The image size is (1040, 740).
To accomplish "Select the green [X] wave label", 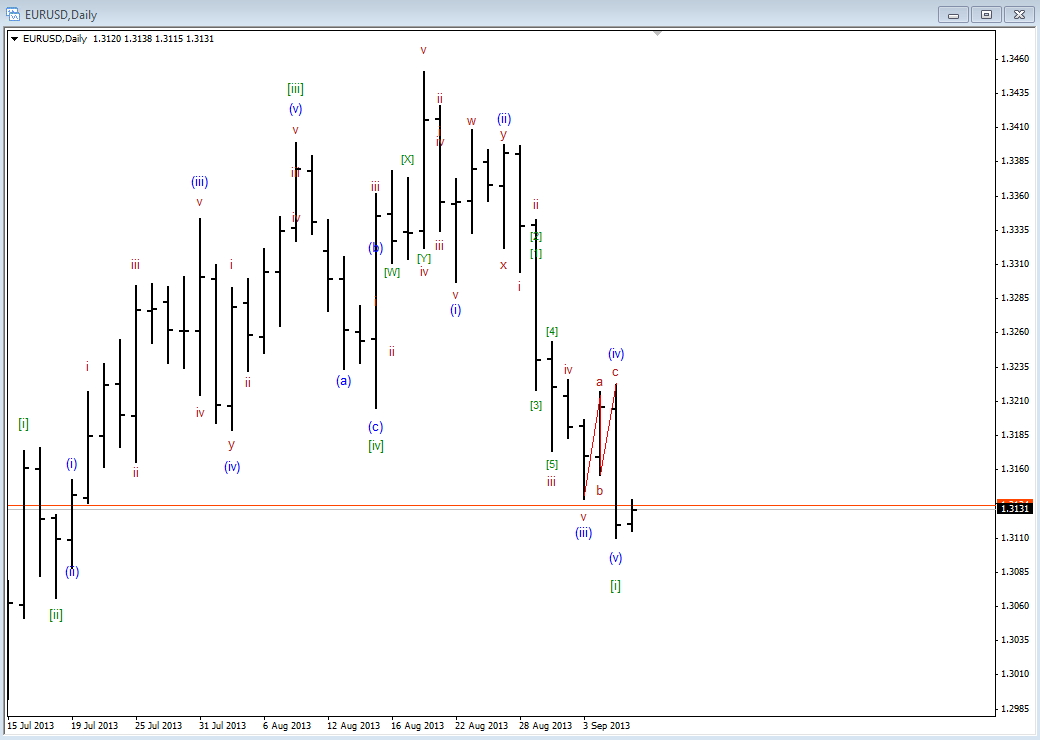I will click(x=407, y=160).
